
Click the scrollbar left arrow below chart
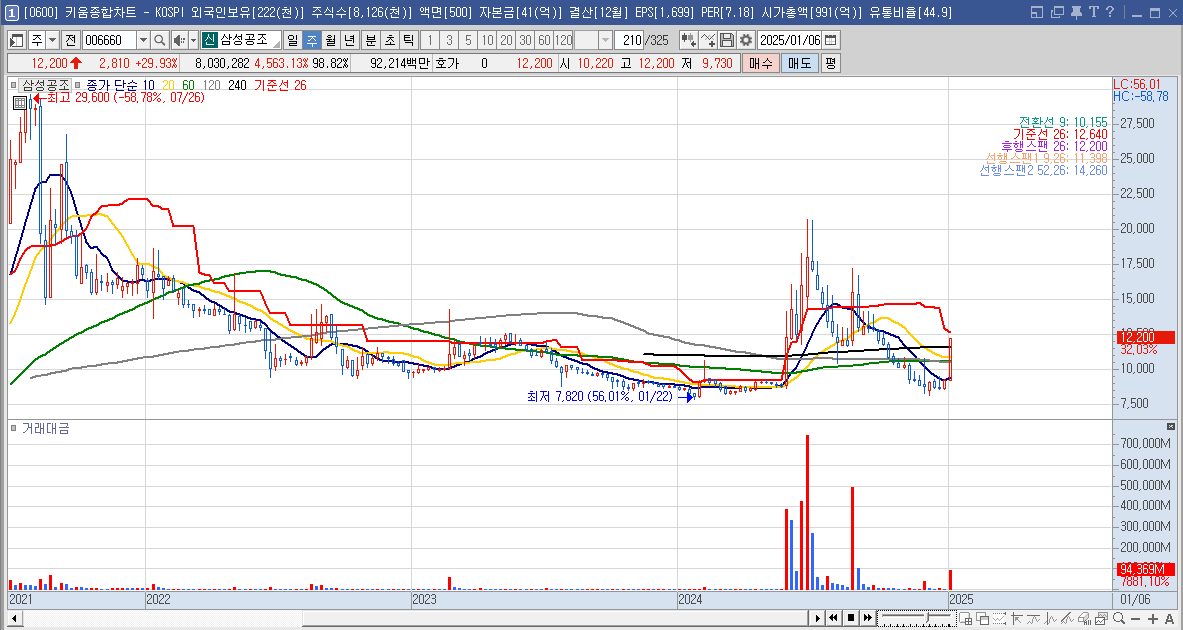click(14, 619)
